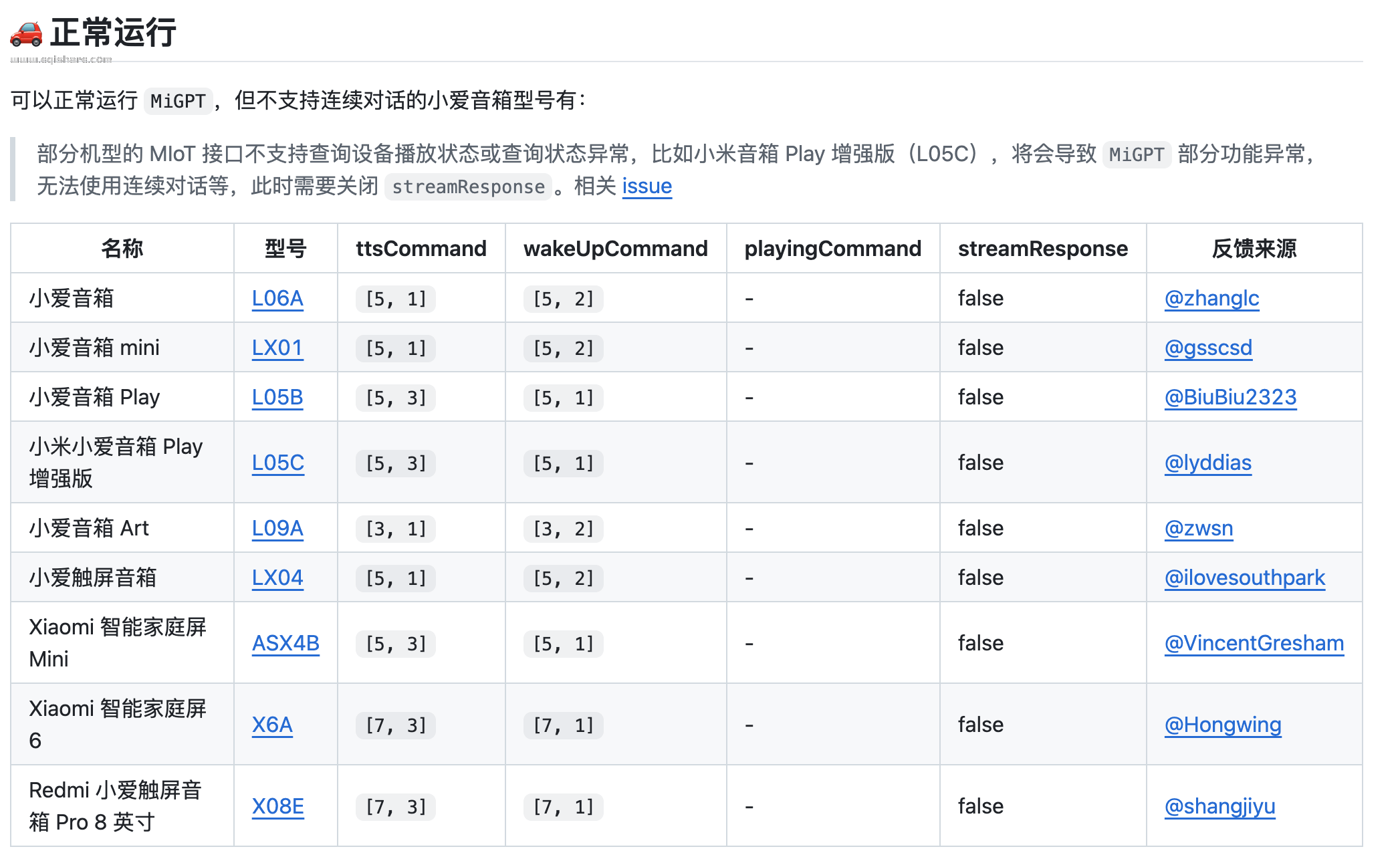Click the @Hongwing contributor link
The height and width of the screenshot is (865, 1400).
(1223, 725)
